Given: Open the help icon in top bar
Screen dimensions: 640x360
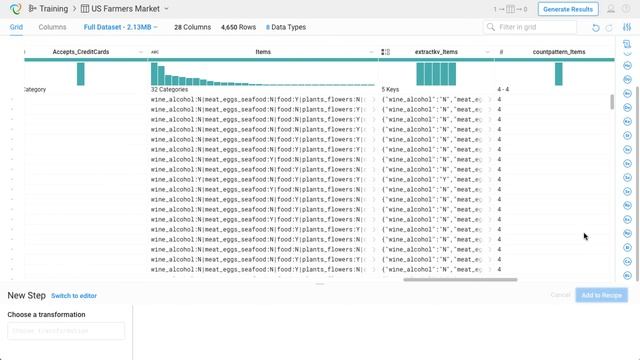Looking at the screenshot, I should [x=626, y=9].
